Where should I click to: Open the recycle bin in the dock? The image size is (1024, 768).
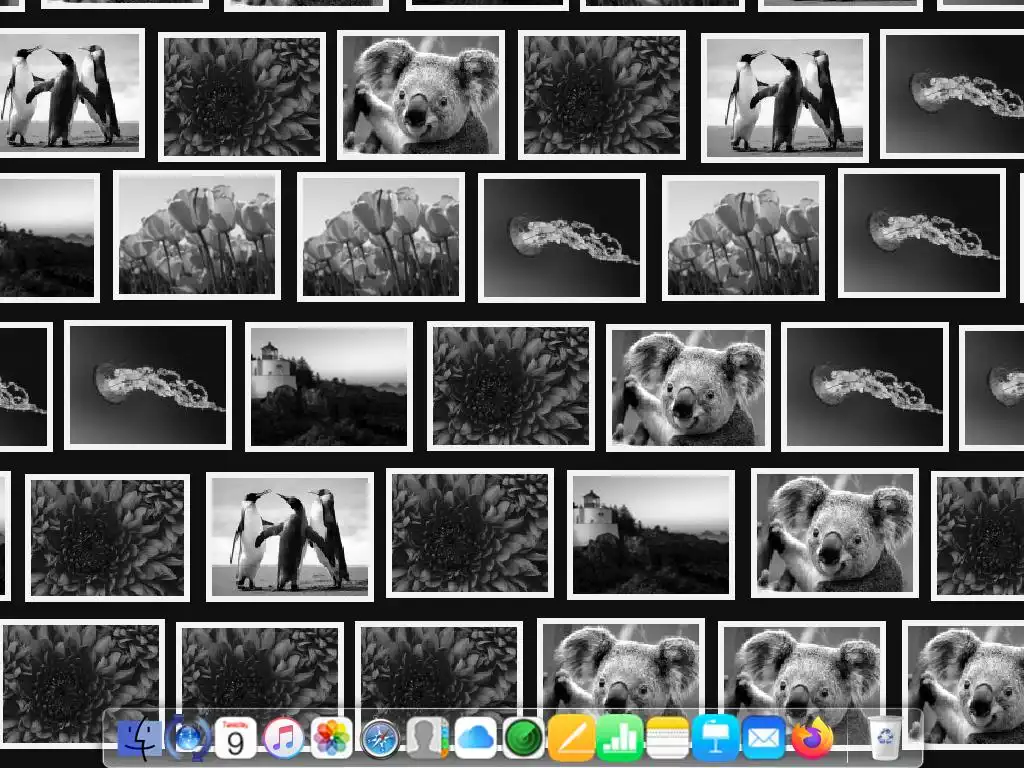[885, 739]
